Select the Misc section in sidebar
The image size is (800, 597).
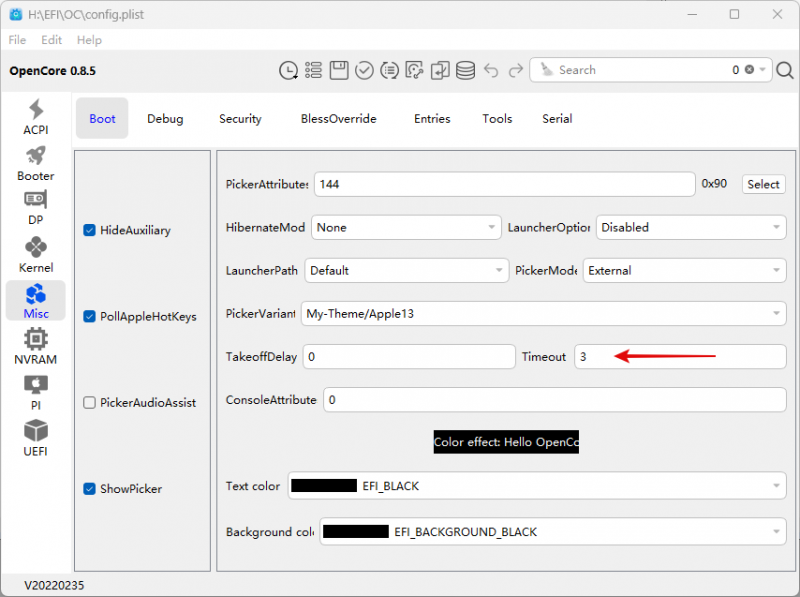point(36,301)
